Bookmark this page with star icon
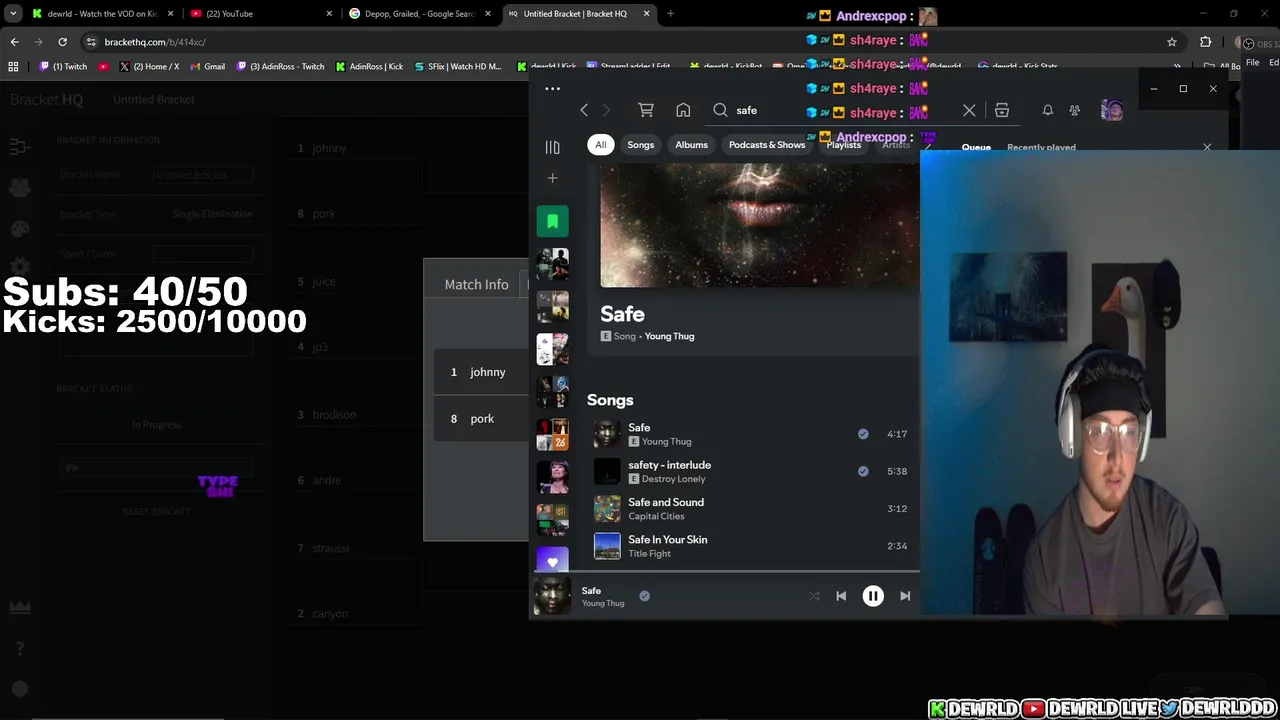This screenshot has width=1280, height=720. 1172,42
